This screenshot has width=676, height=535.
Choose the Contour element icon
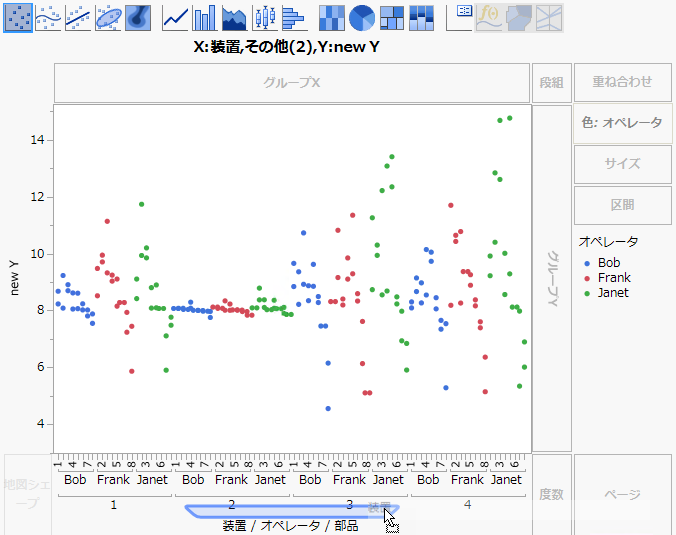[x=138, y=17]
